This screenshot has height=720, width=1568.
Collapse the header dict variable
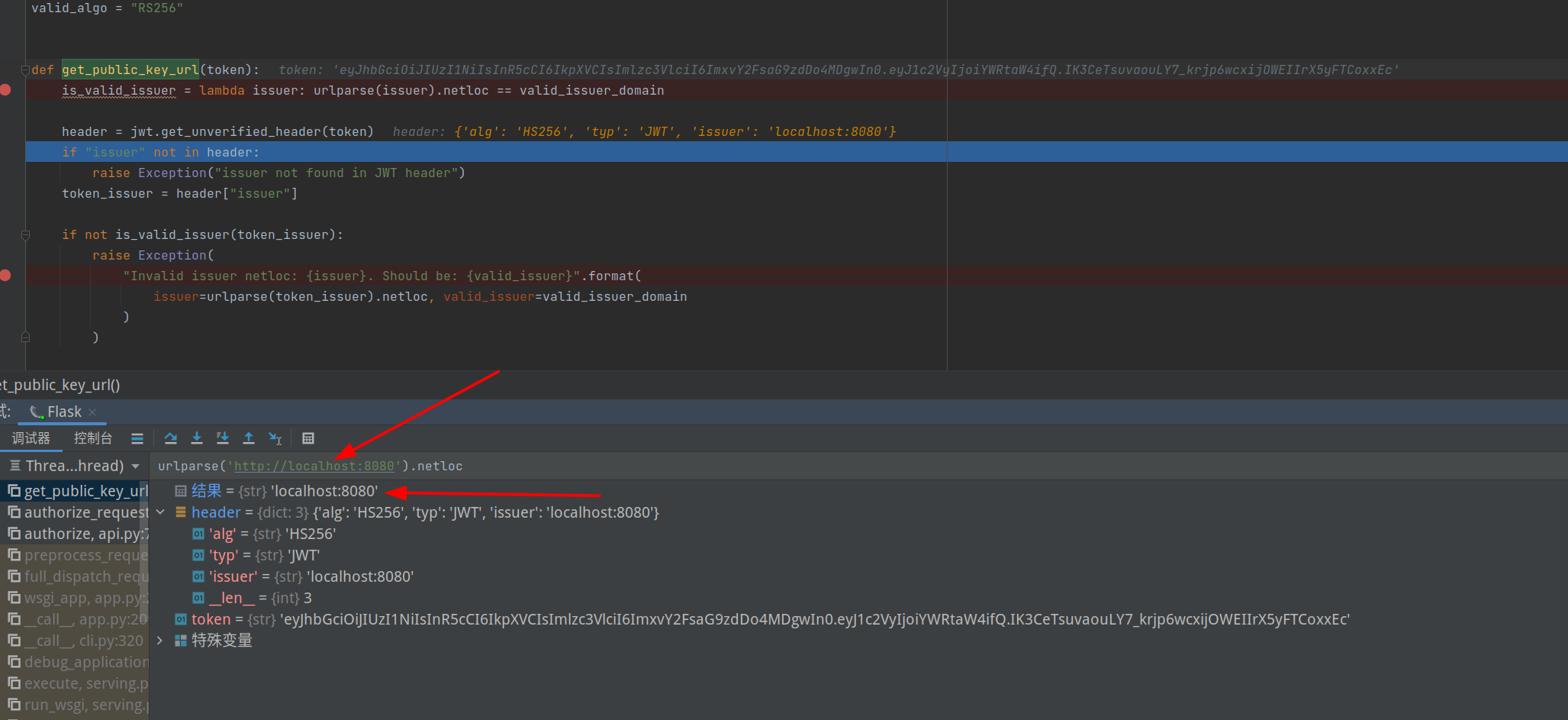160,512
